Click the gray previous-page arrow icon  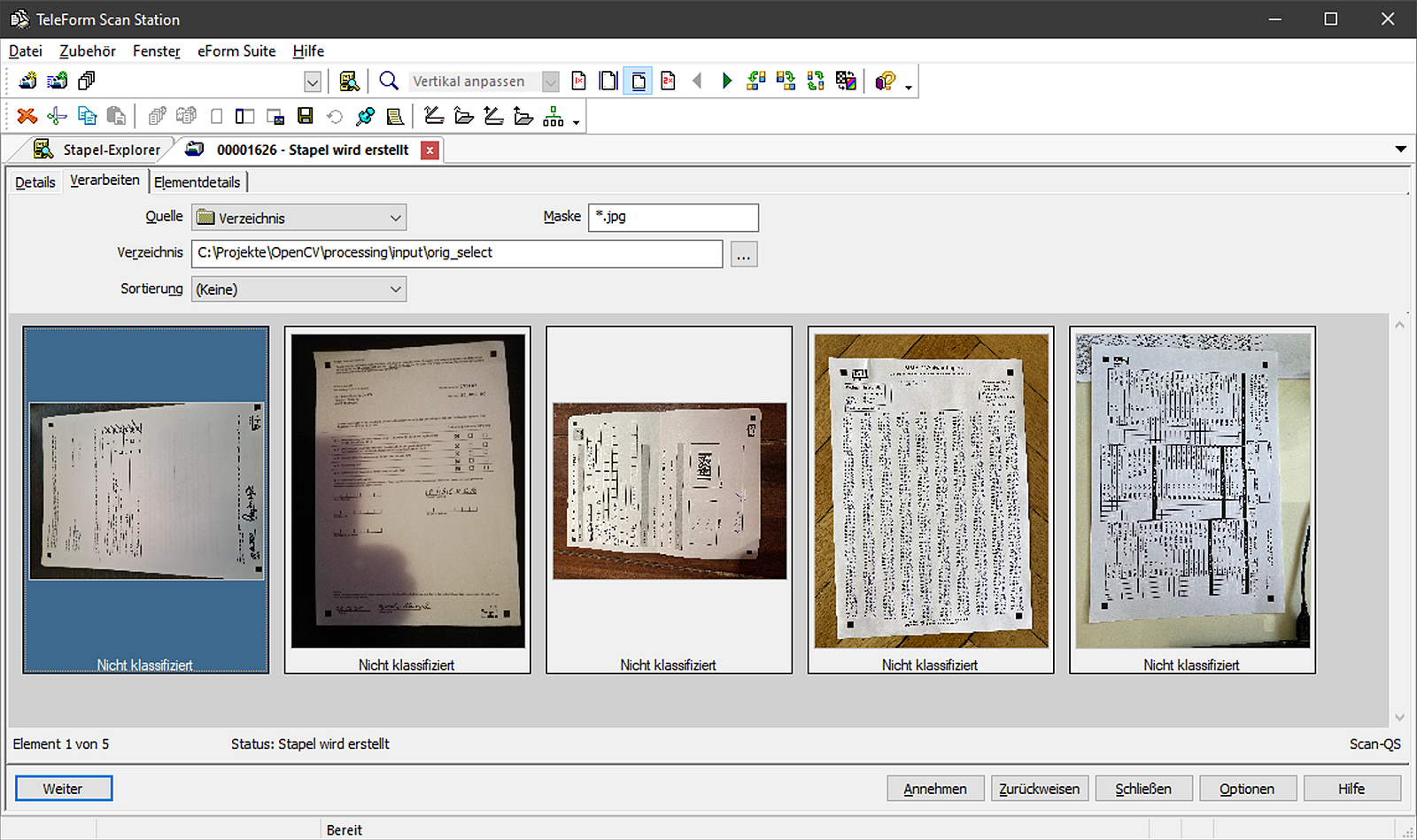(x=698, y=81)
